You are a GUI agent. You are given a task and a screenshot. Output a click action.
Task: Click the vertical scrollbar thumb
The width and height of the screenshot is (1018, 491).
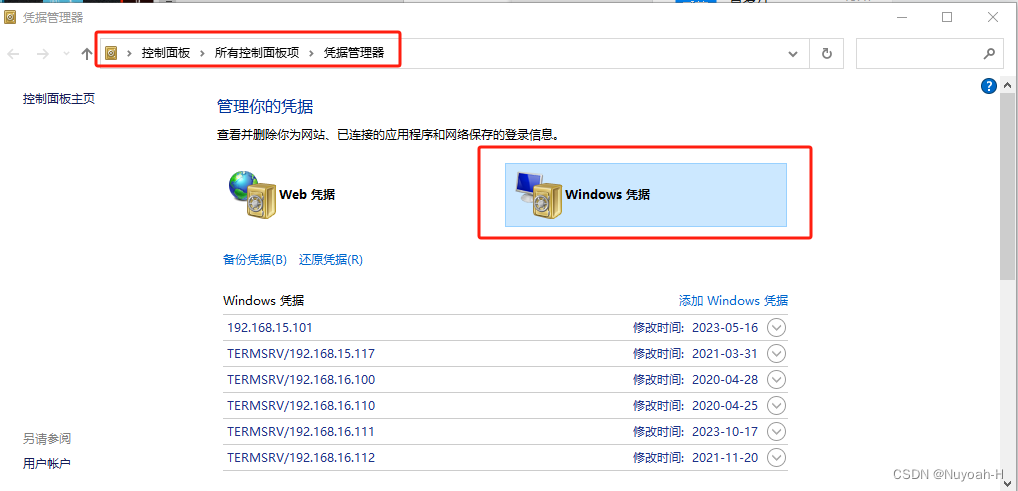pyautogui.click(x=1007, y=187)
